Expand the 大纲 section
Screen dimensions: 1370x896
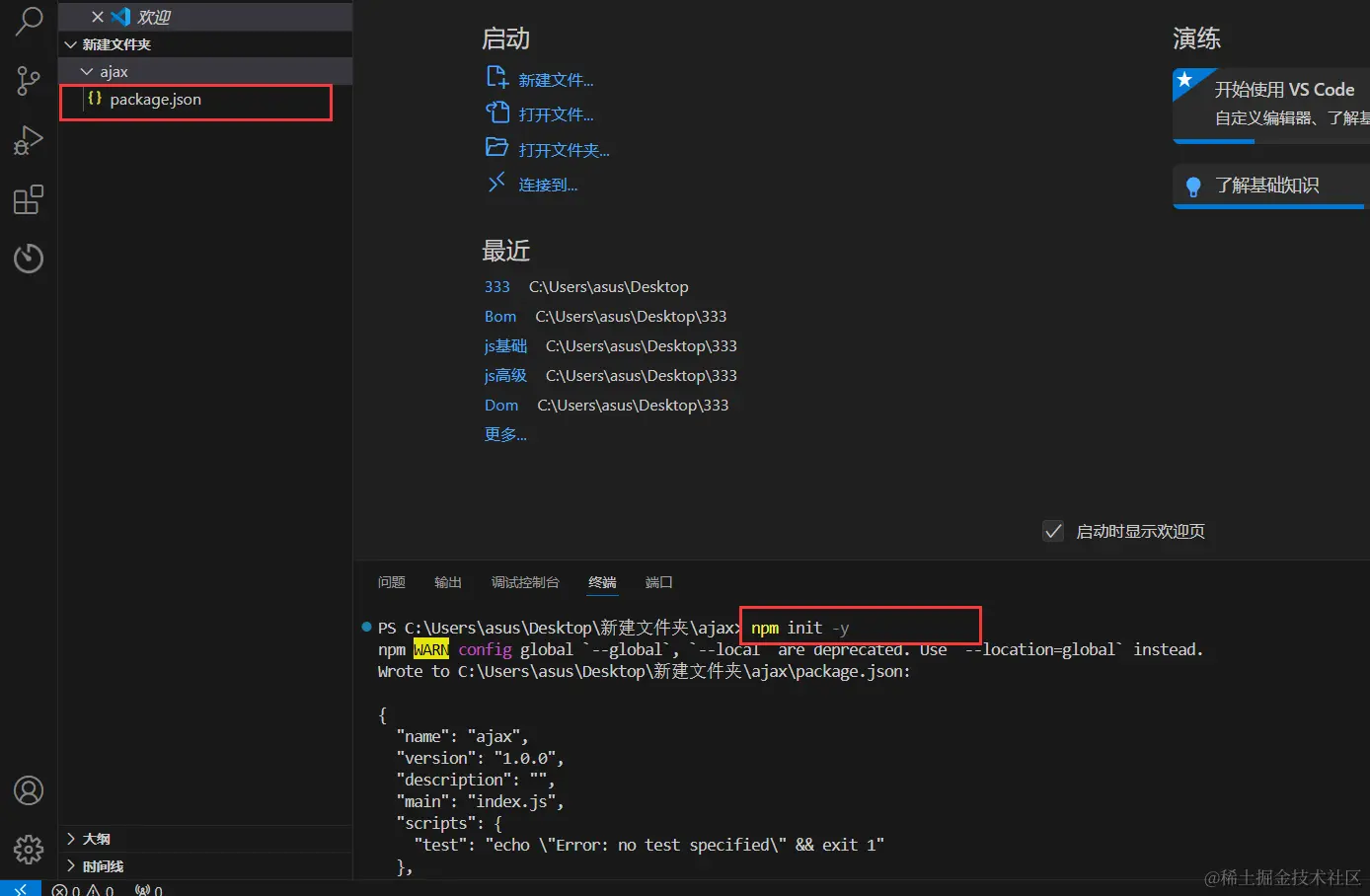(96, 838)
